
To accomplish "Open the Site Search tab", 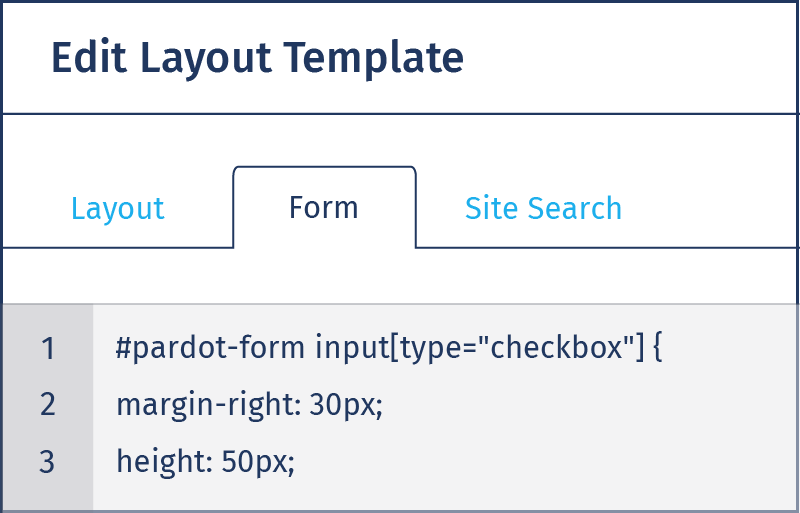I will [543, 208].
